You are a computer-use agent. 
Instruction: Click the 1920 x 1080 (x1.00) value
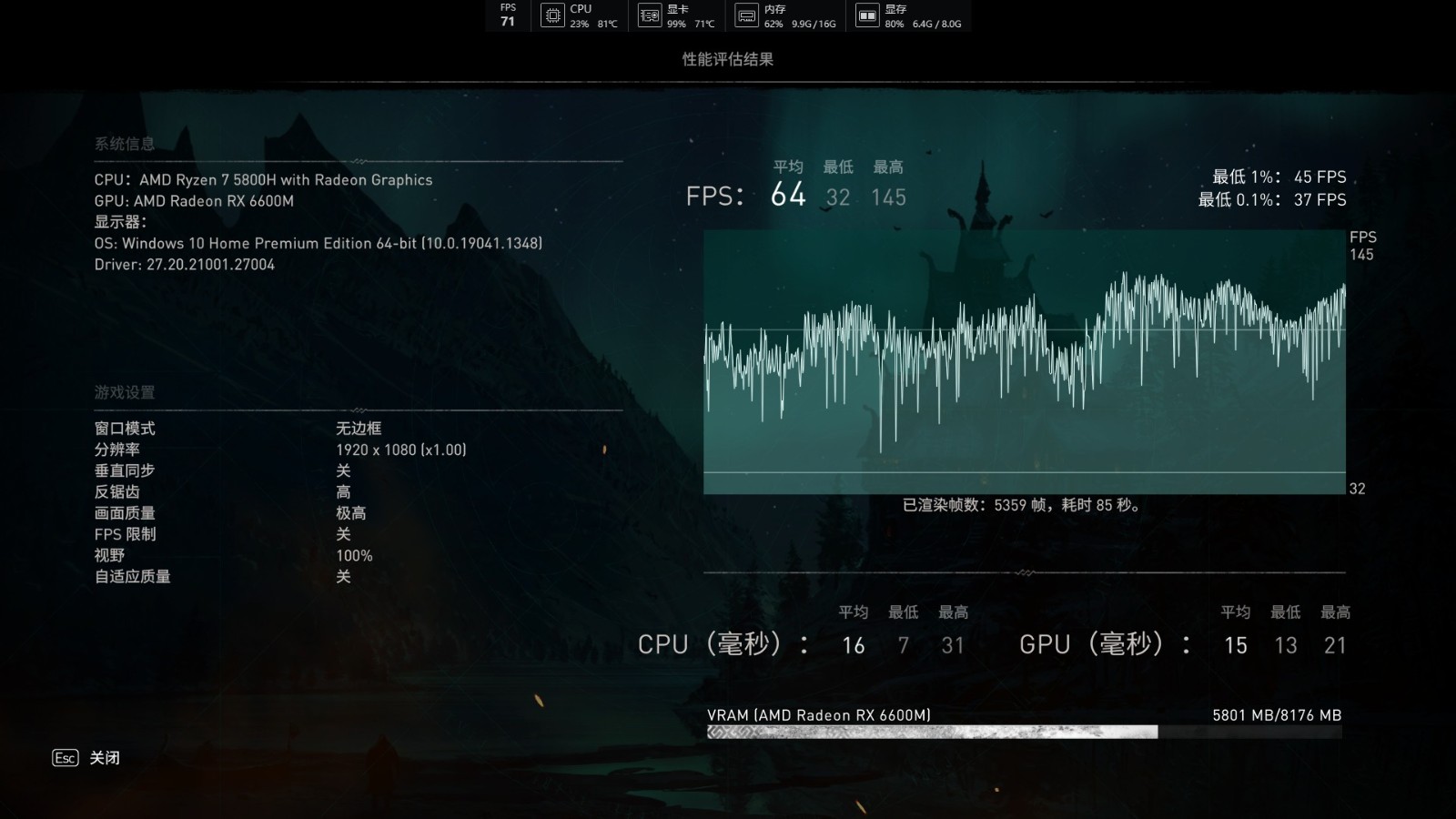coord(401,450)
